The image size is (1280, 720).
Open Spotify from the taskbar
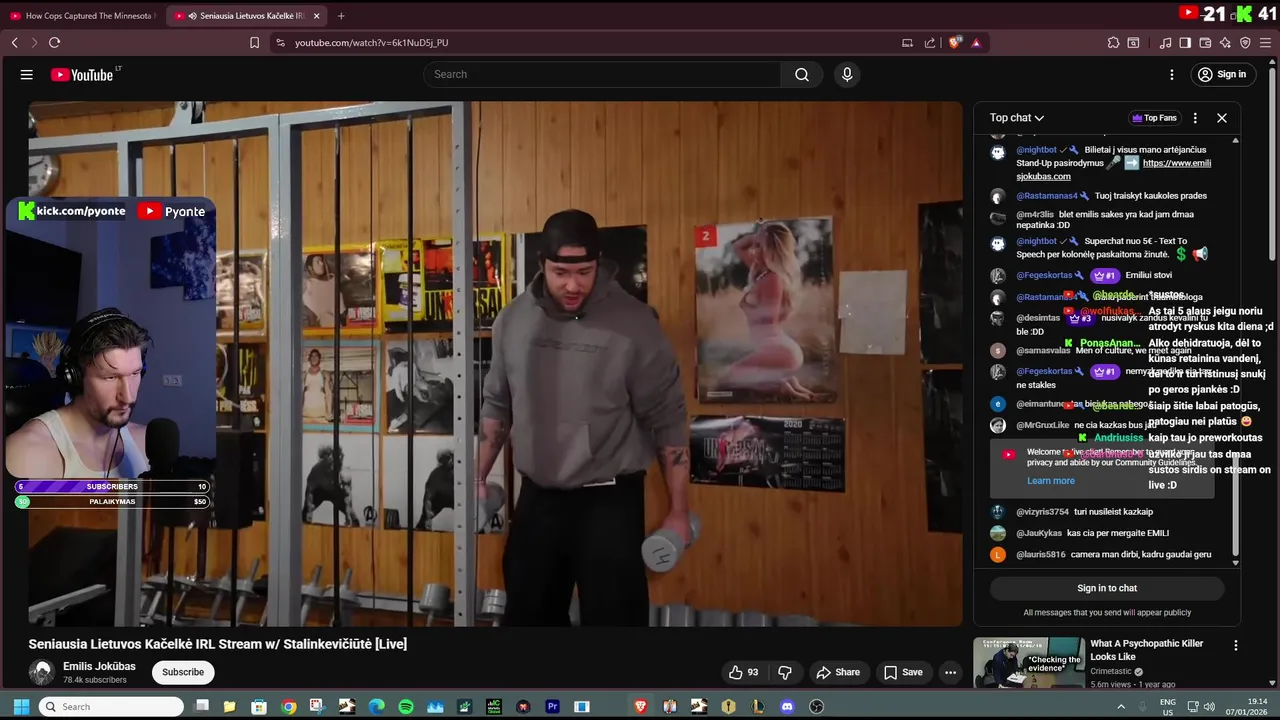click(x=405, y=706)
